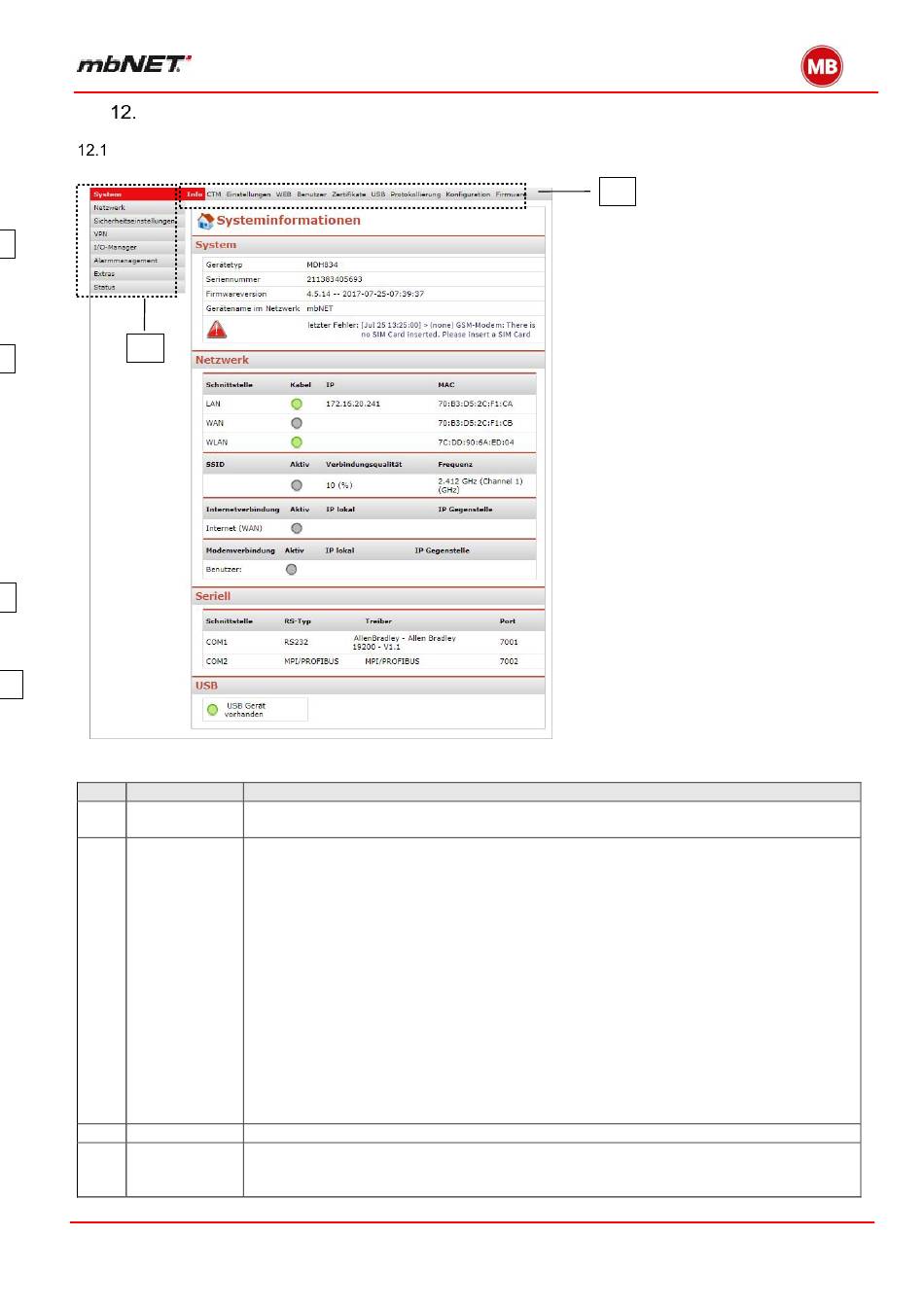Click the COM1 interface label
This screenshot has height=1307, width=924.
(217, 642)
